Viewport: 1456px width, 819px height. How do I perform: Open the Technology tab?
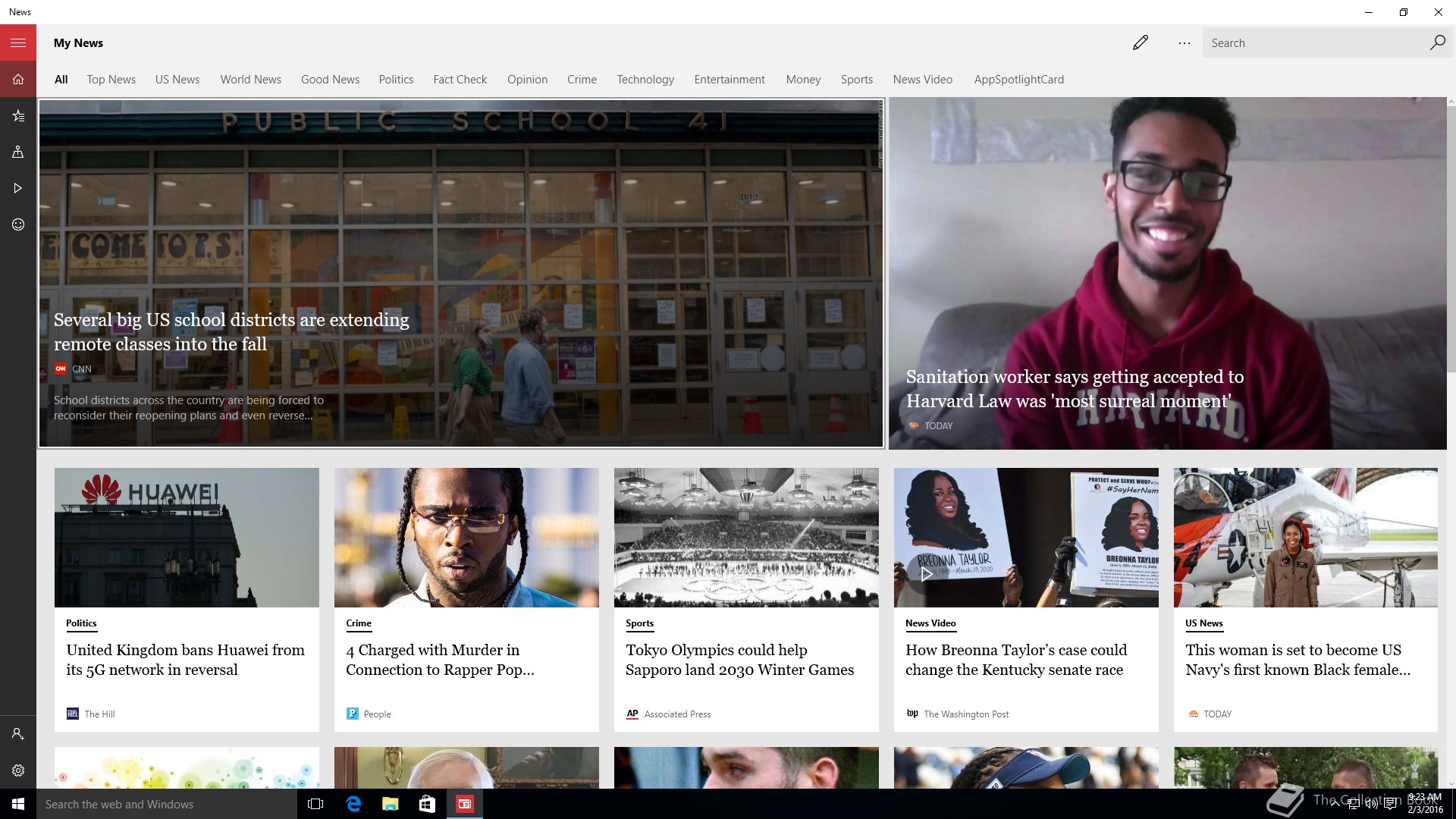645,80
